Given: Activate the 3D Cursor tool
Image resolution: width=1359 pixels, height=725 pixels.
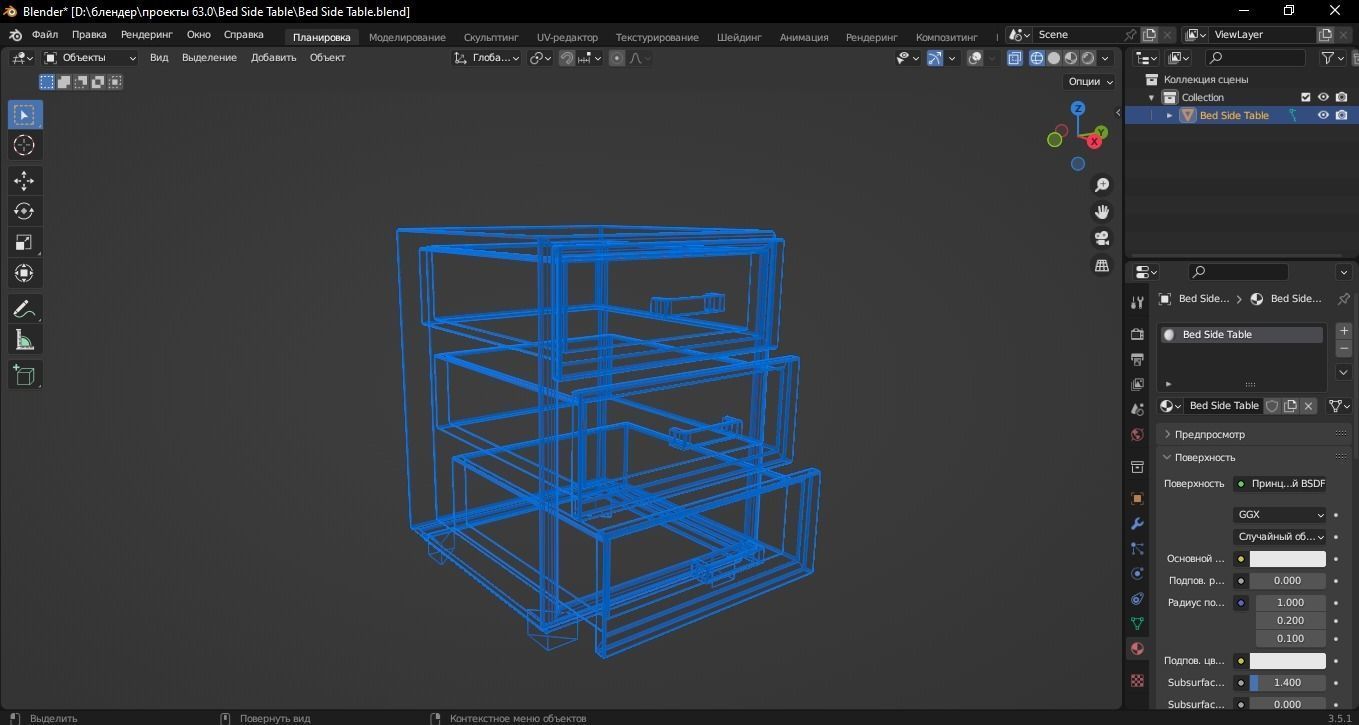Looking at the screenshot, I should pyautogui.click(x=24, y=146).
